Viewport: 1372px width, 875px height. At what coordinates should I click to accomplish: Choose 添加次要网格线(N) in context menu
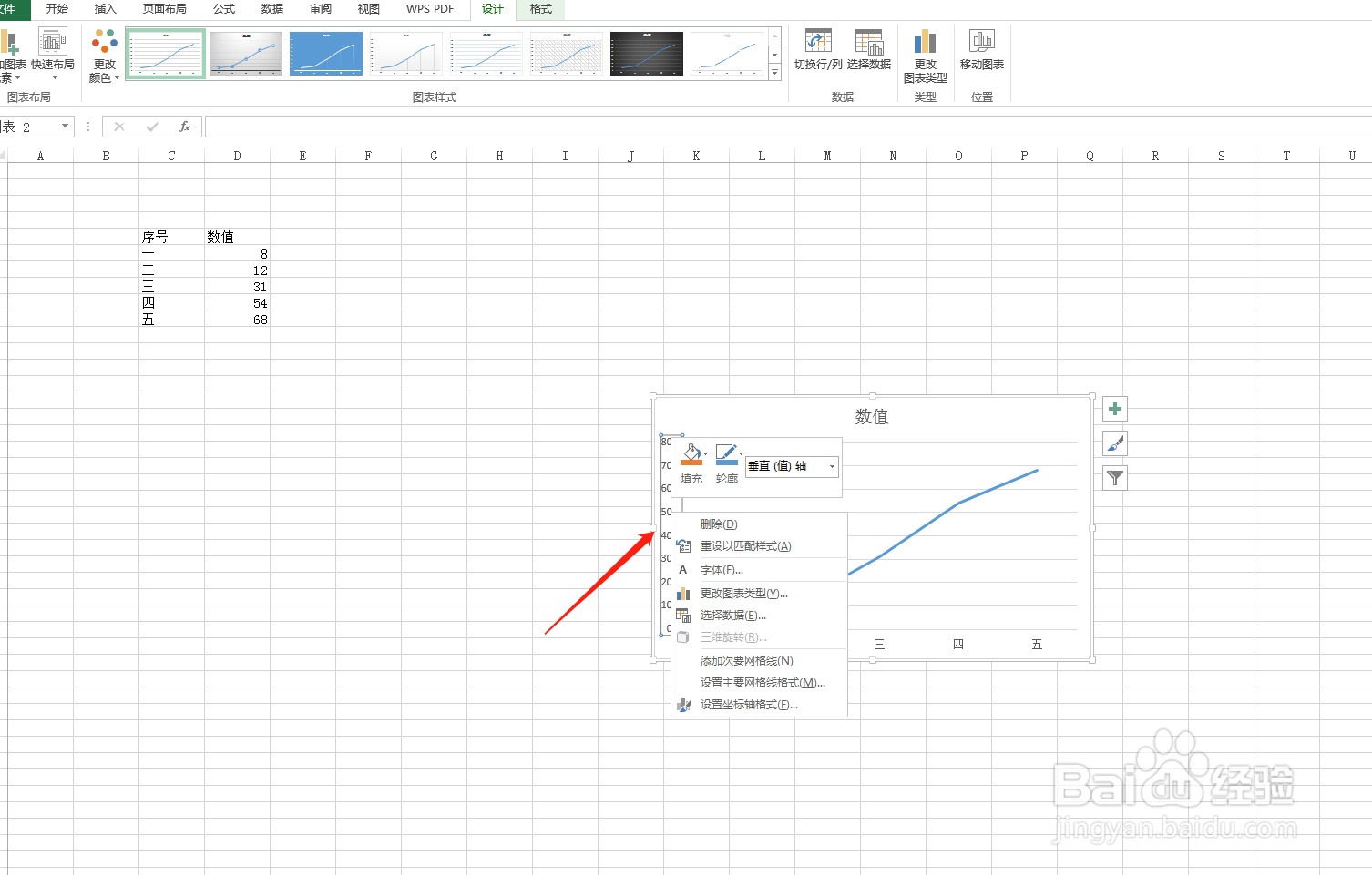[759, 661]
